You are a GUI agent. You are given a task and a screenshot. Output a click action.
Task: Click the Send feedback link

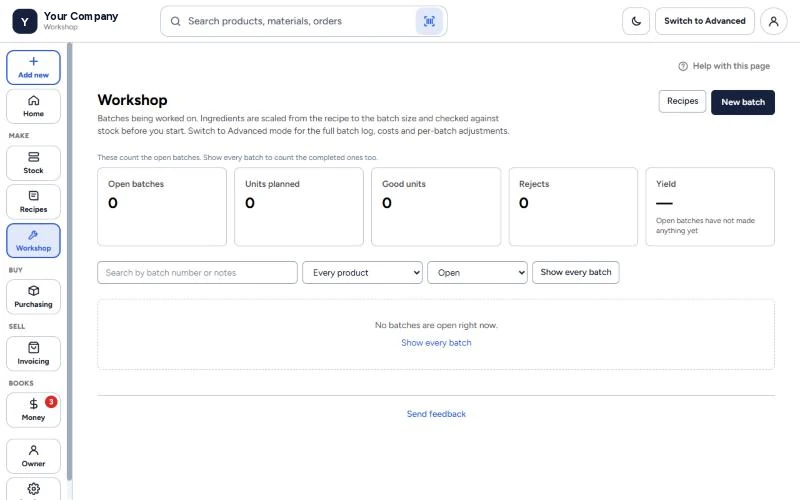click(436, 414)
